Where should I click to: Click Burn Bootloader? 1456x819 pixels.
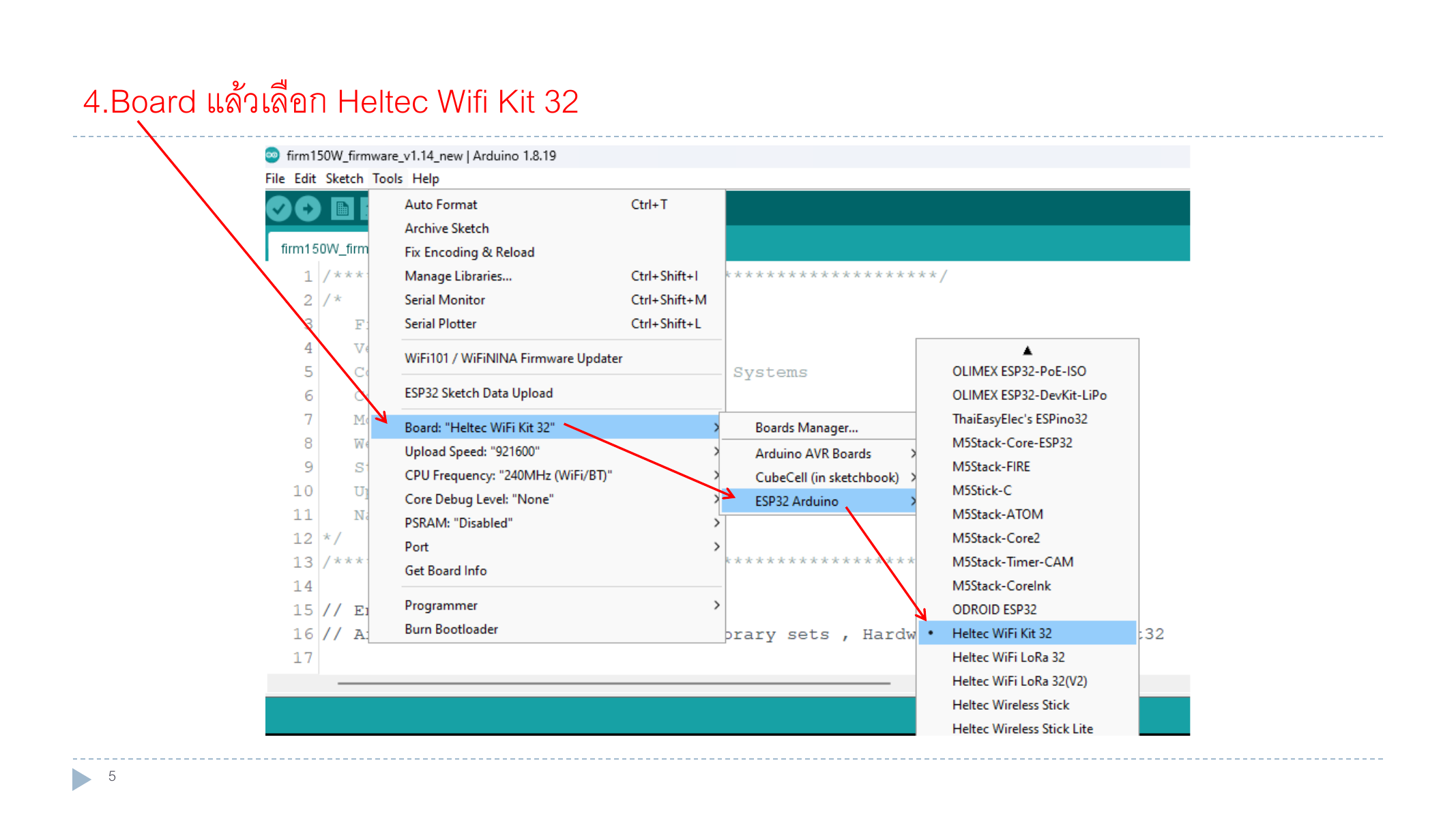tap(547, 629)
